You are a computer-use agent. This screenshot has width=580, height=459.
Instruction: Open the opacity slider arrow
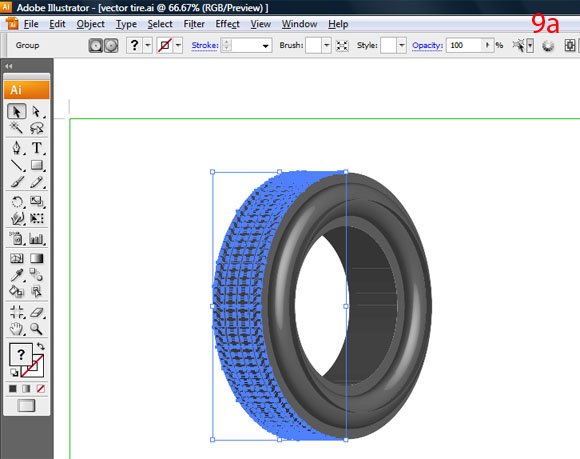point(488,45)
